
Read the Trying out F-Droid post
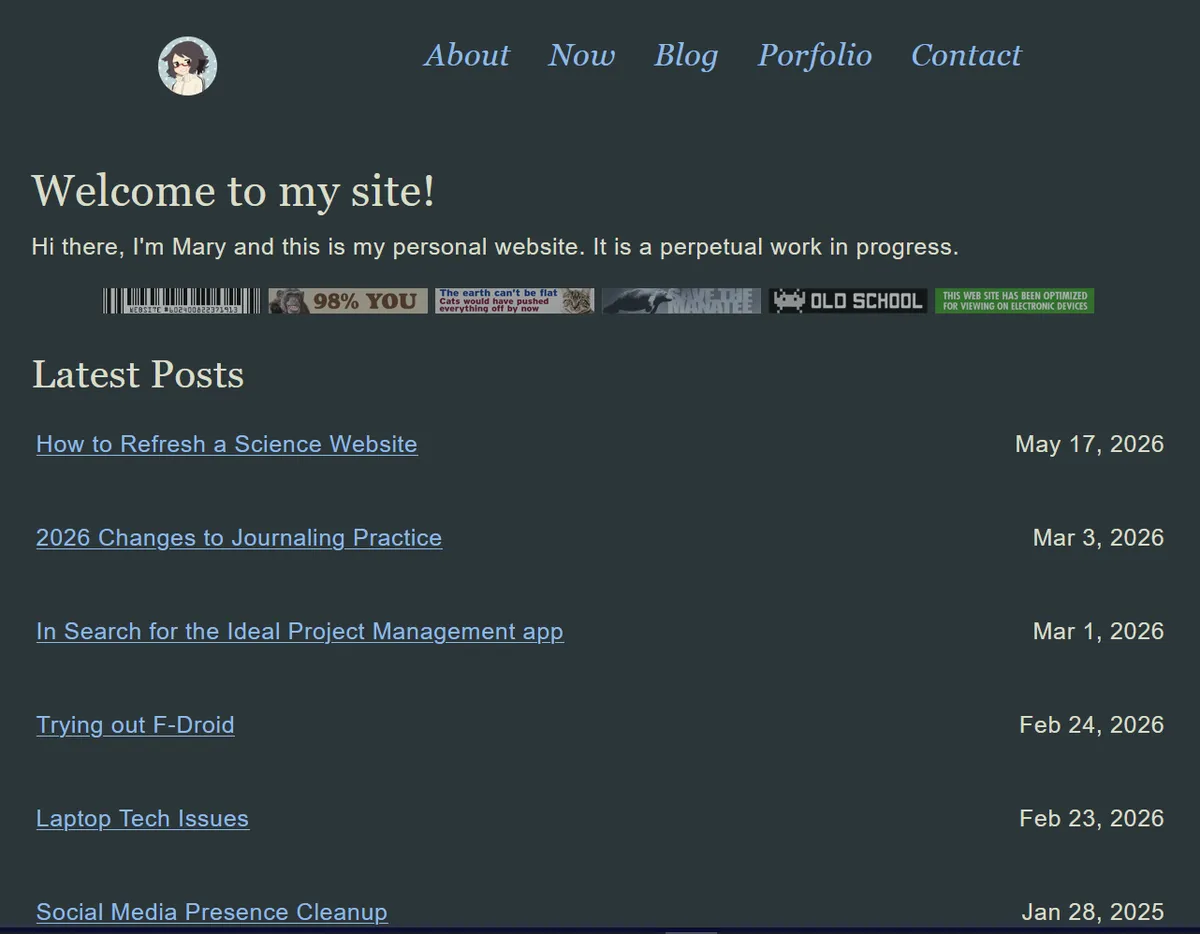pos(135,725)
